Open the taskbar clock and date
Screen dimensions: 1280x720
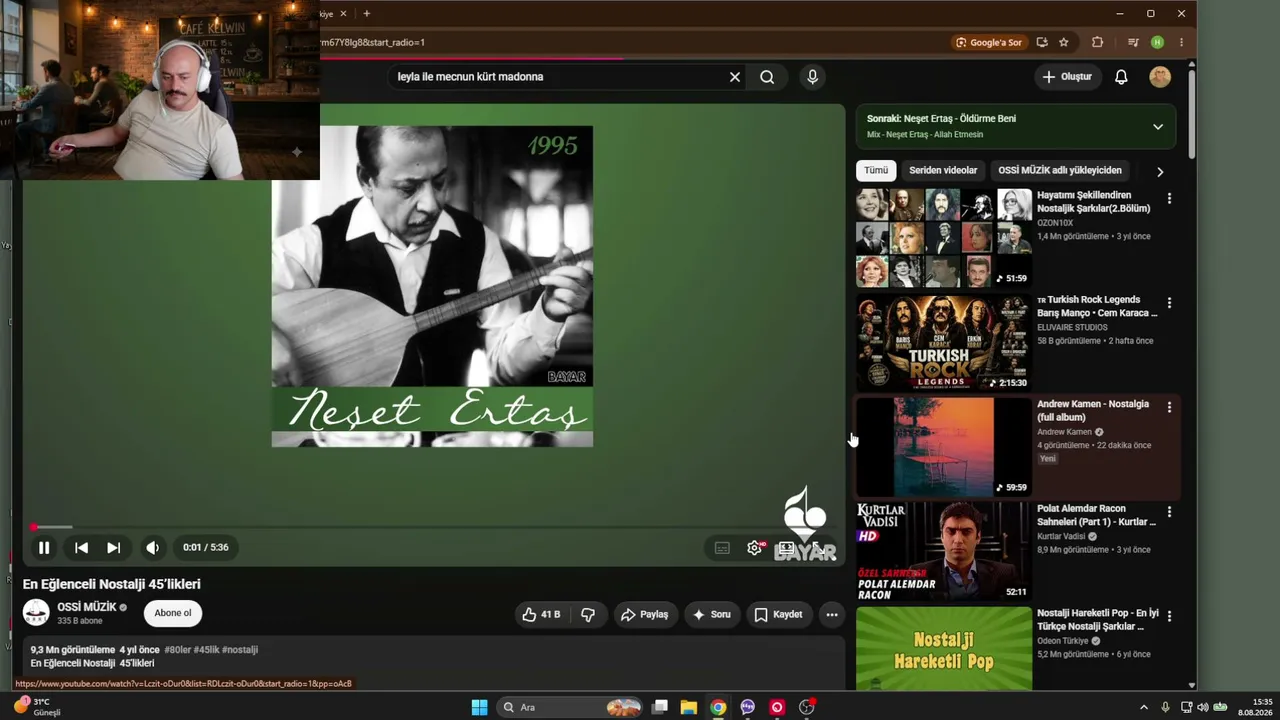click(x=1255, y=708)
